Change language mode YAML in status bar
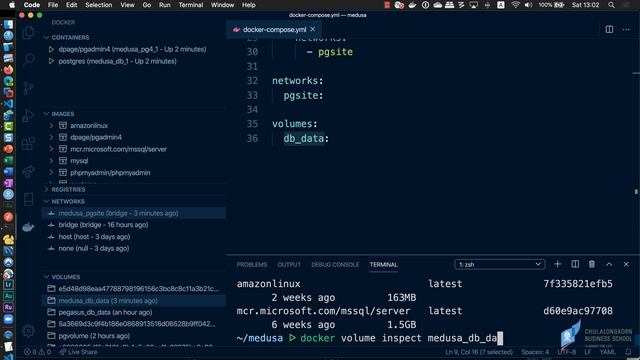The width and height of the screenshot is (640, 360). click(607, 352)
